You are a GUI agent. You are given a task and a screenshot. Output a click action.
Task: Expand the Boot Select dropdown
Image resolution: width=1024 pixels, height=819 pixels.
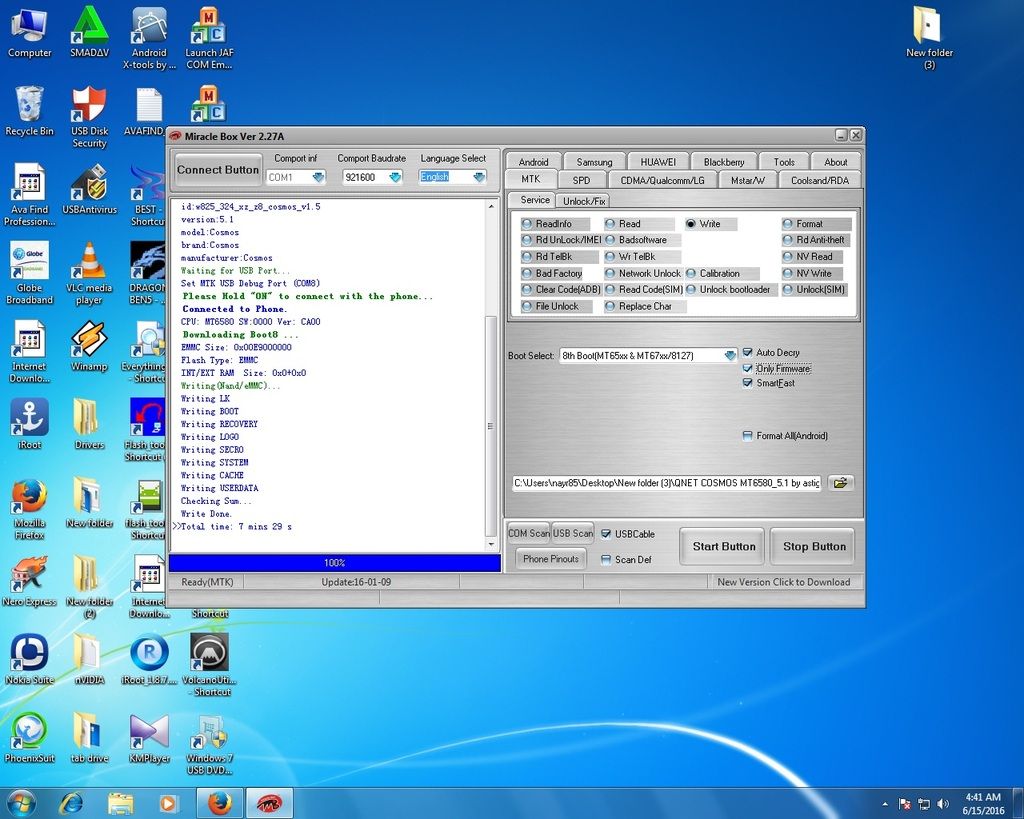tap(729, 355)
